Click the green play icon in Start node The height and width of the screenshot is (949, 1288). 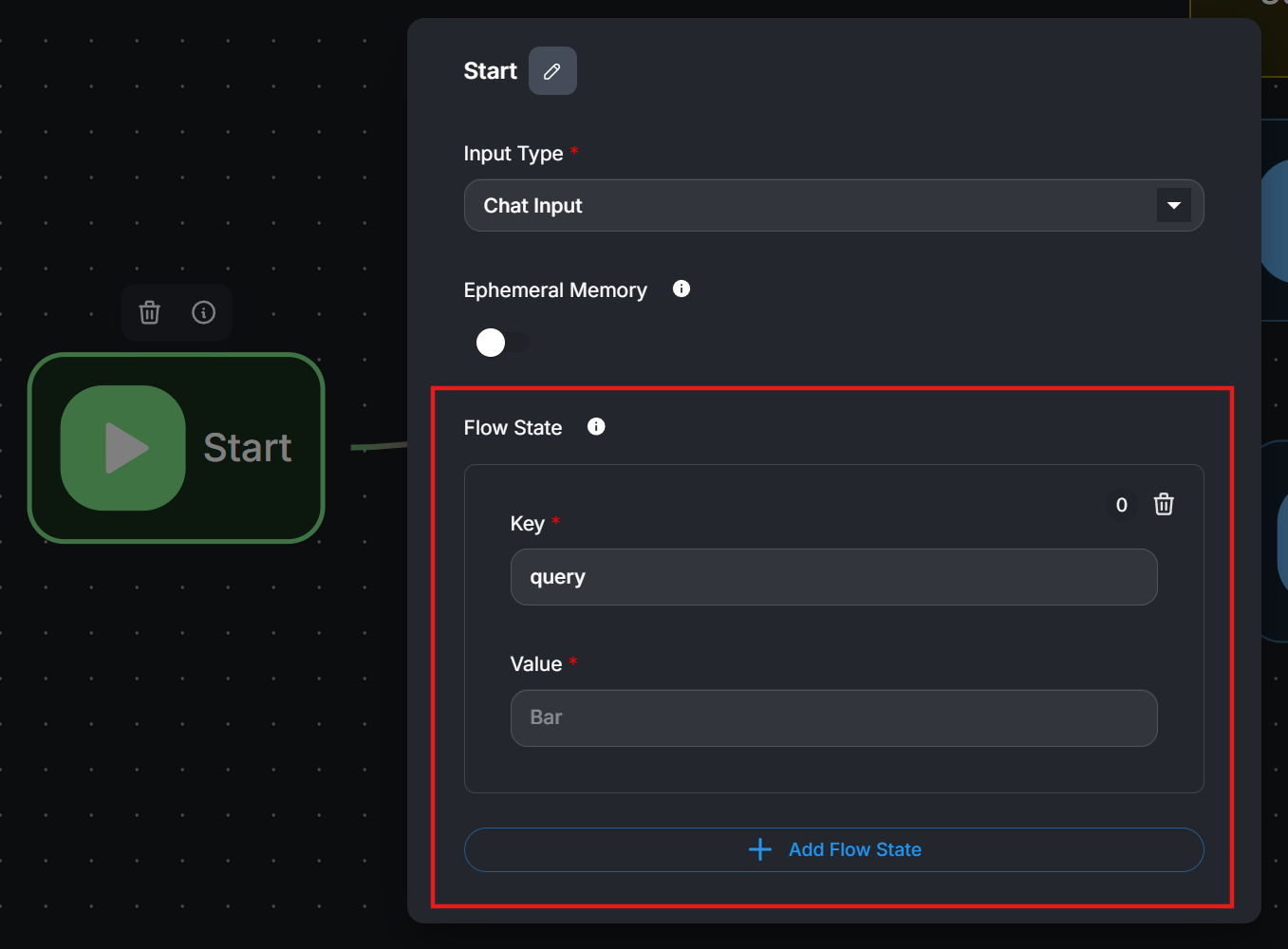123,448
